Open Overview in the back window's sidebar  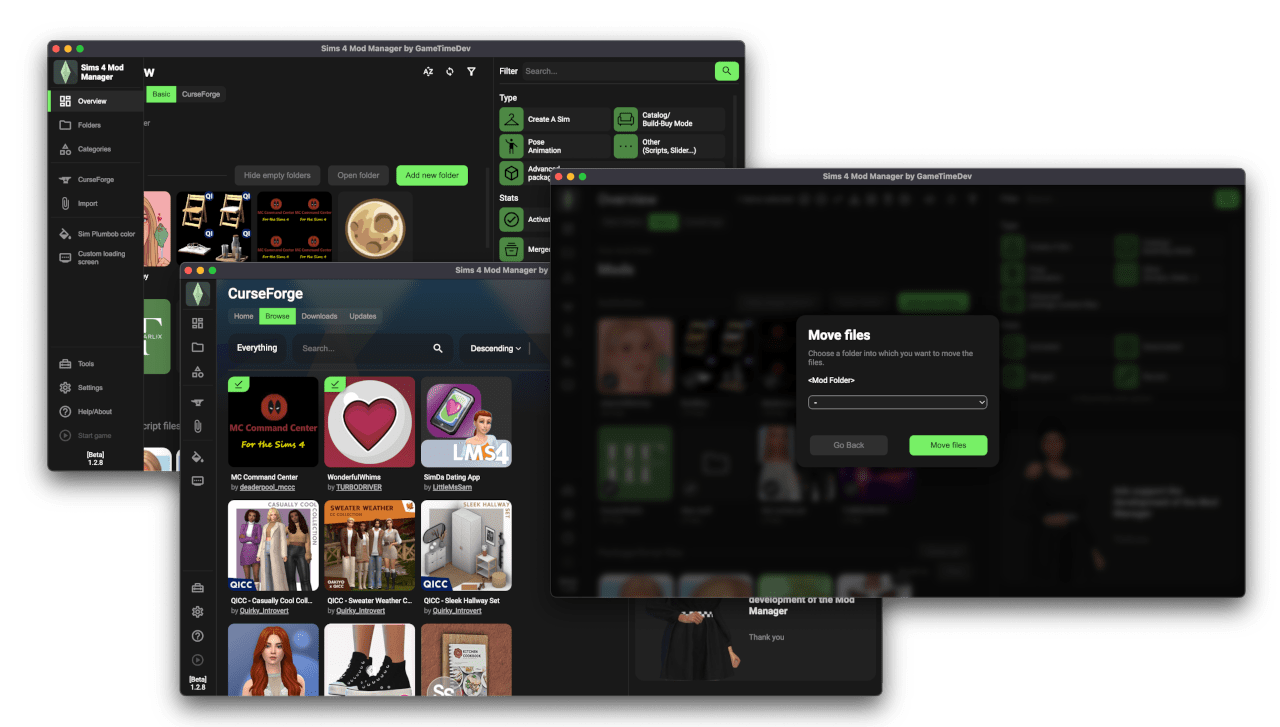(96, 101)
